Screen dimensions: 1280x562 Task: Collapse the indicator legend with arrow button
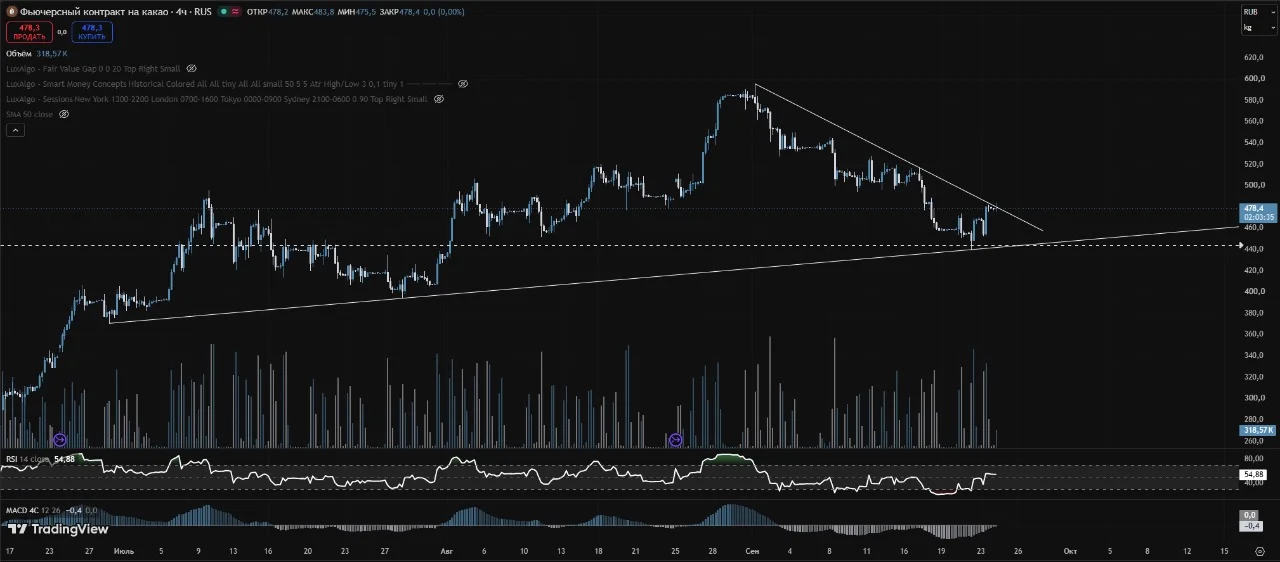click(x=14, y=130)
